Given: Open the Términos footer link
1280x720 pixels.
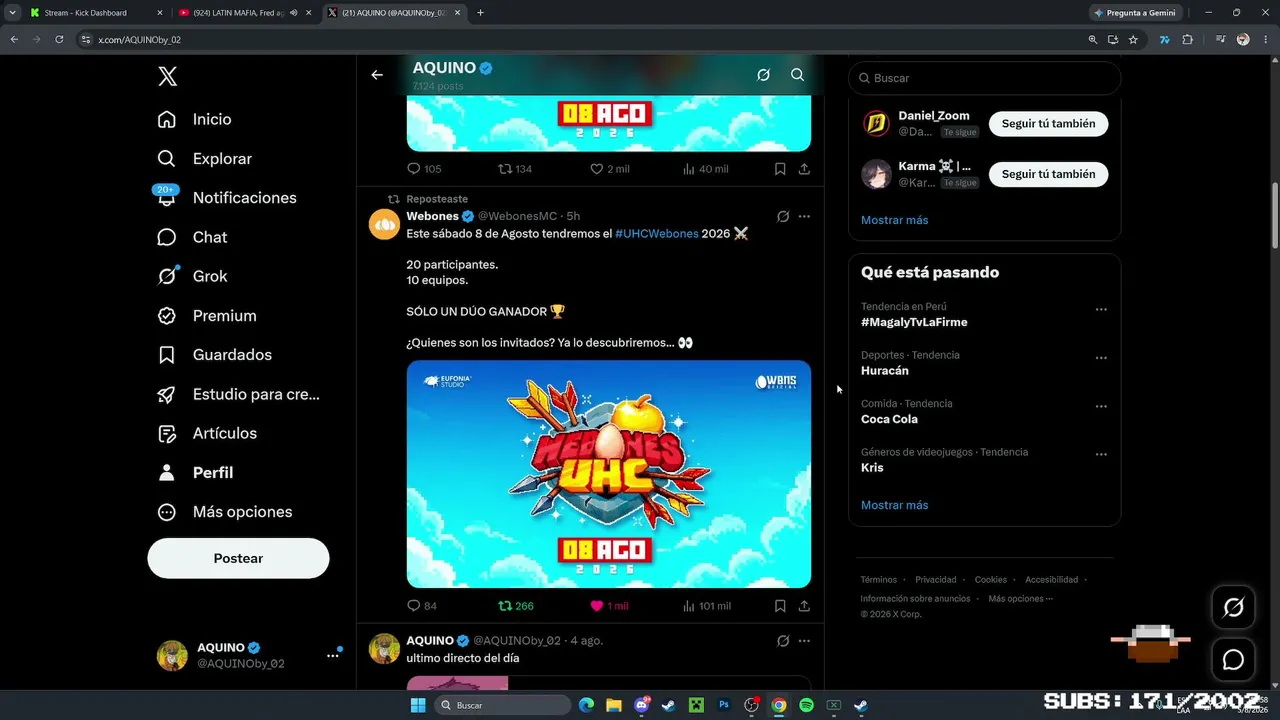Looking at the screenshot, I should [879, 580].
